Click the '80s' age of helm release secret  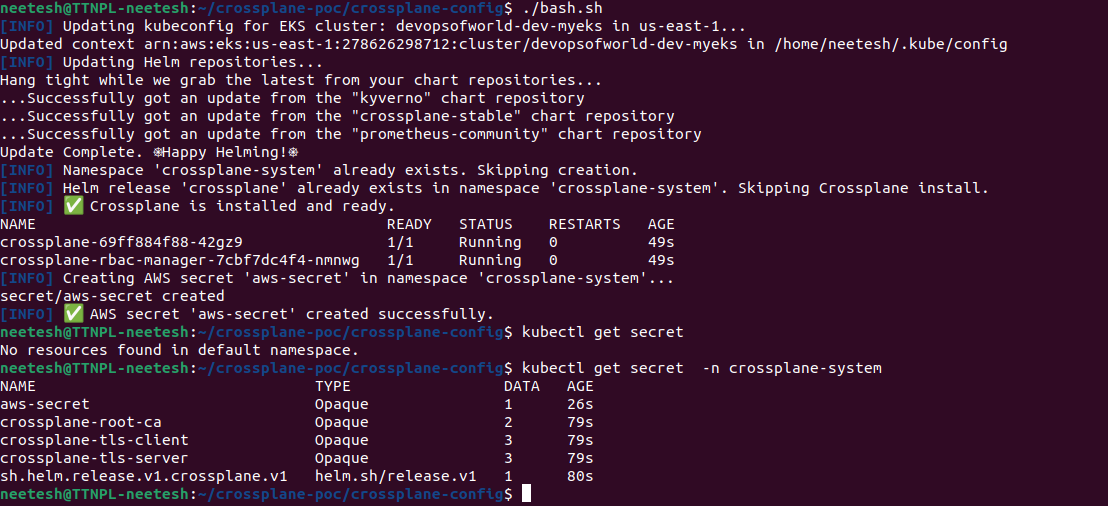pos(580,476)
